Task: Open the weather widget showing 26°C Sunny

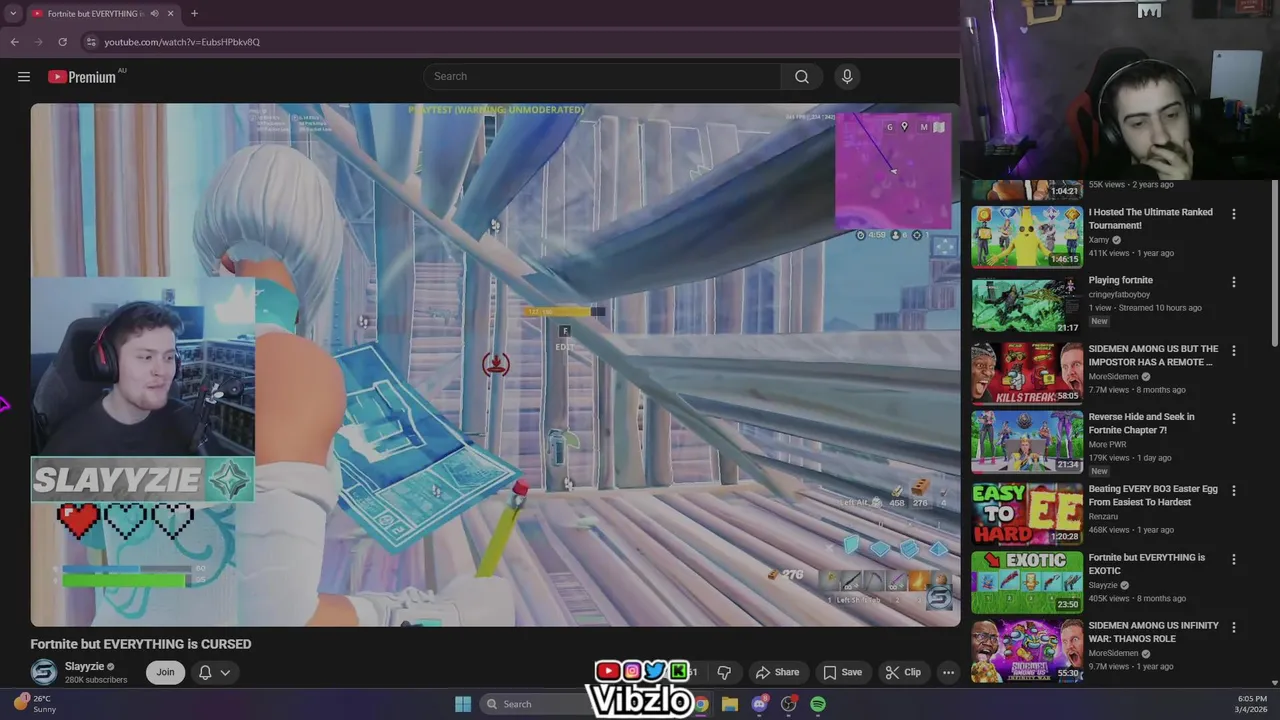Action: pos(34,704)
